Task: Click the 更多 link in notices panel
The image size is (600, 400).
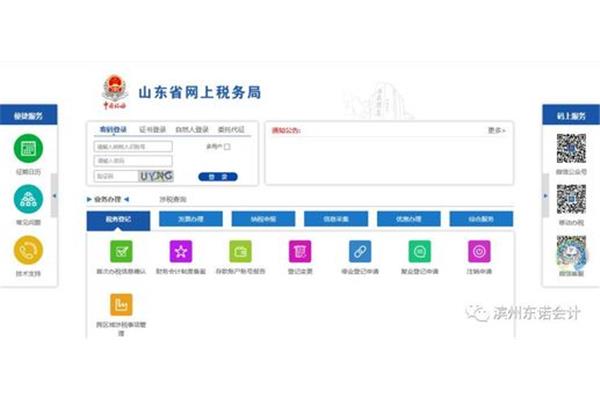Action: [x=497, y=131]
